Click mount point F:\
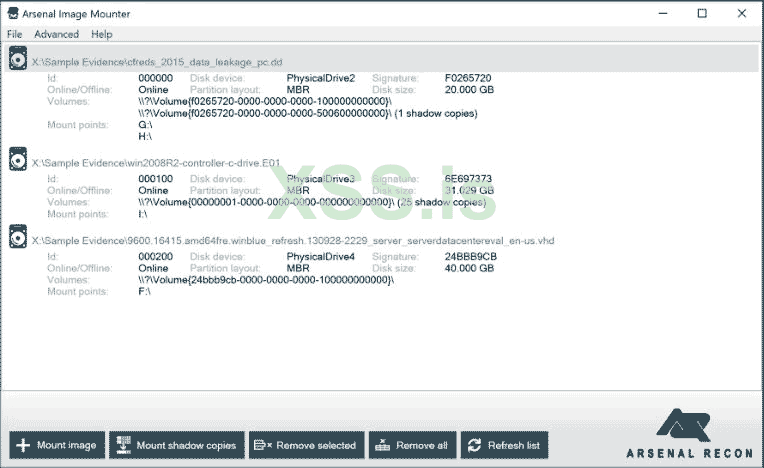The width and height of the screenshot is (764, 468). click(x=145, y=292)
